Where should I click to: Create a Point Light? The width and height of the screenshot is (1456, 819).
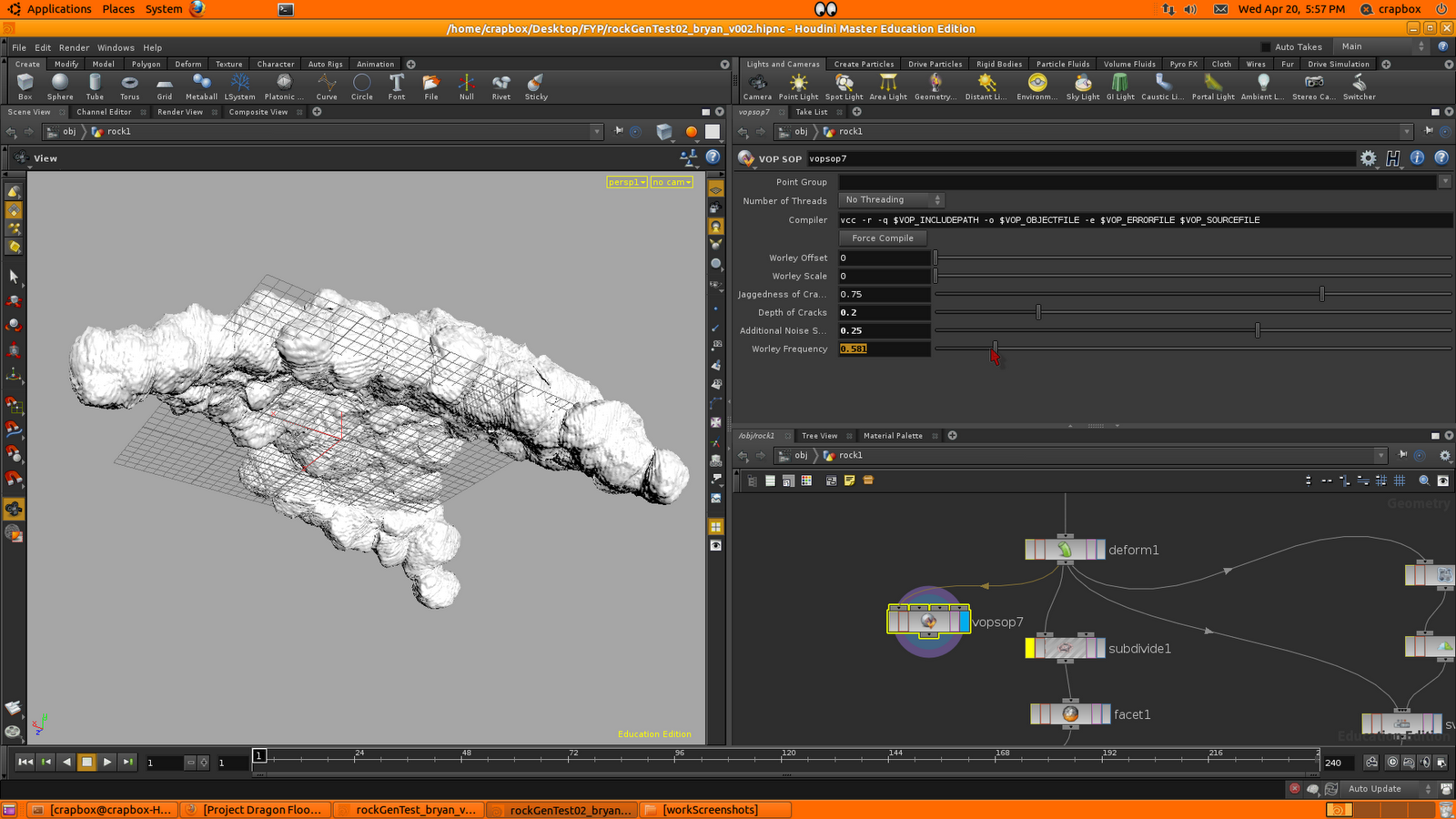click(x=798, y=86)
